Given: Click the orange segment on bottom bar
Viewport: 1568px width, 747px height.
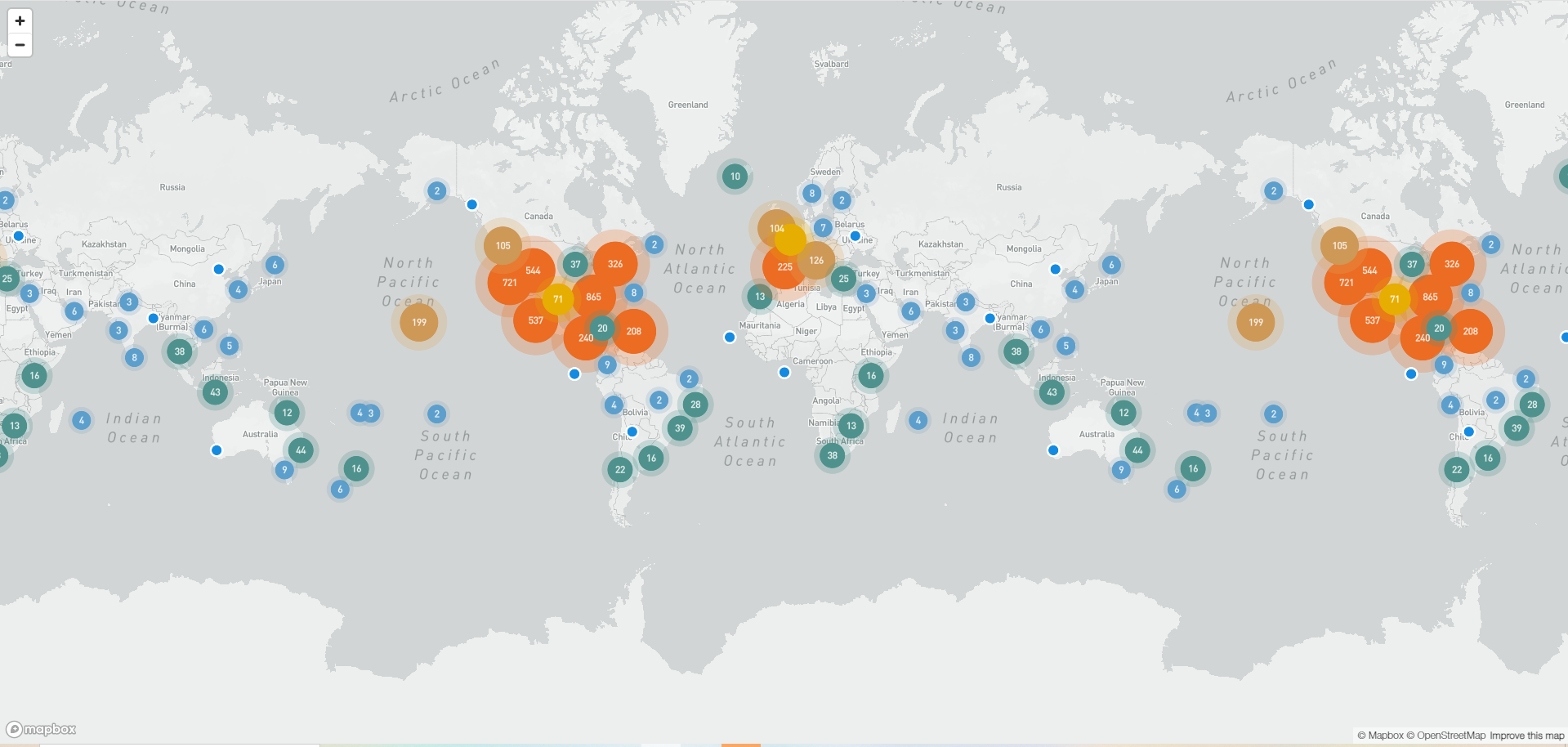Looking at the screenshot, I should (x=740, y=745).
